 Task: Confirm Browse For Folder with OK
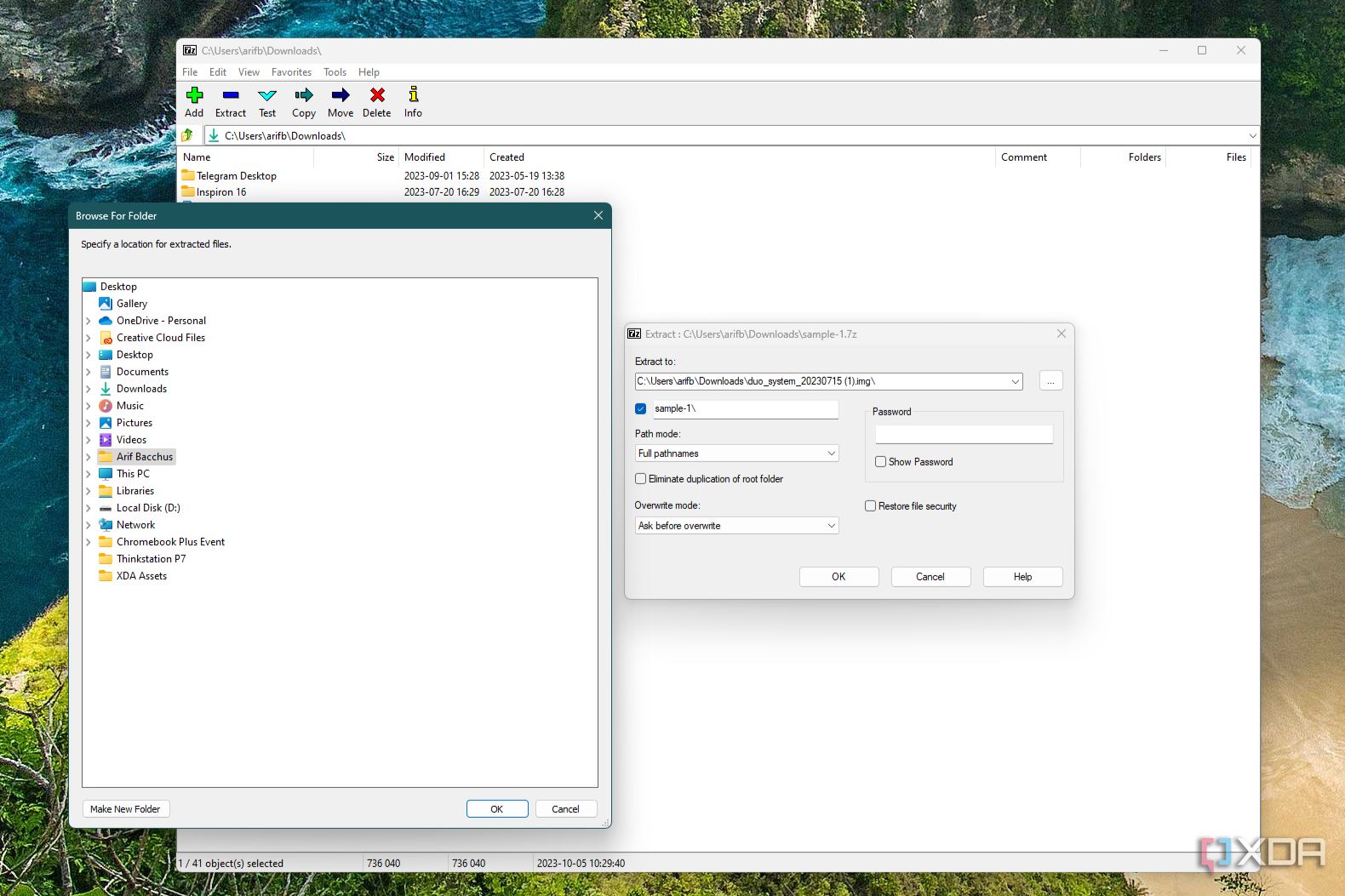pos(497,809)
